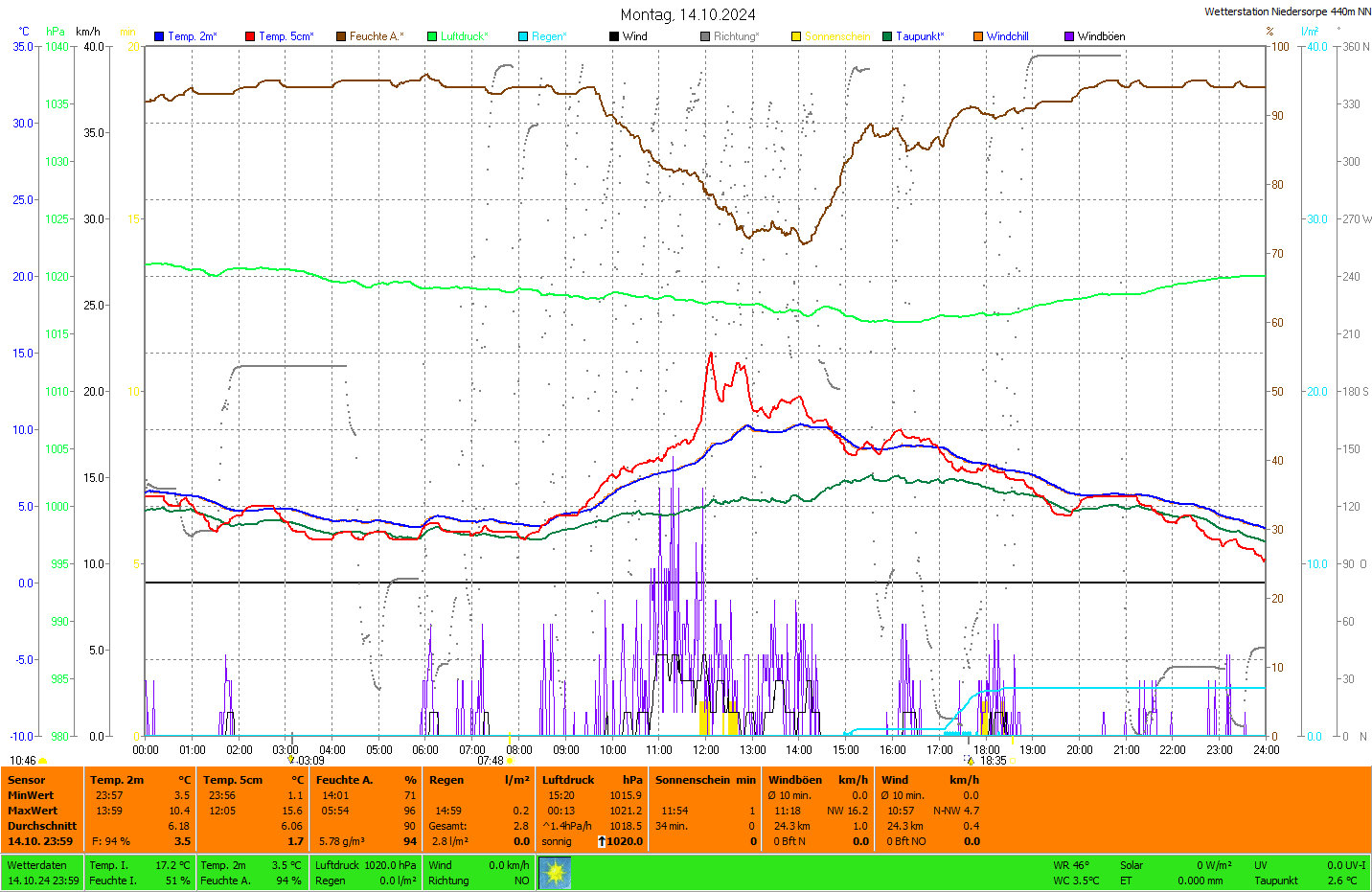
Task: Click the purple Windböen legend square
Action: coord(1069,36)
